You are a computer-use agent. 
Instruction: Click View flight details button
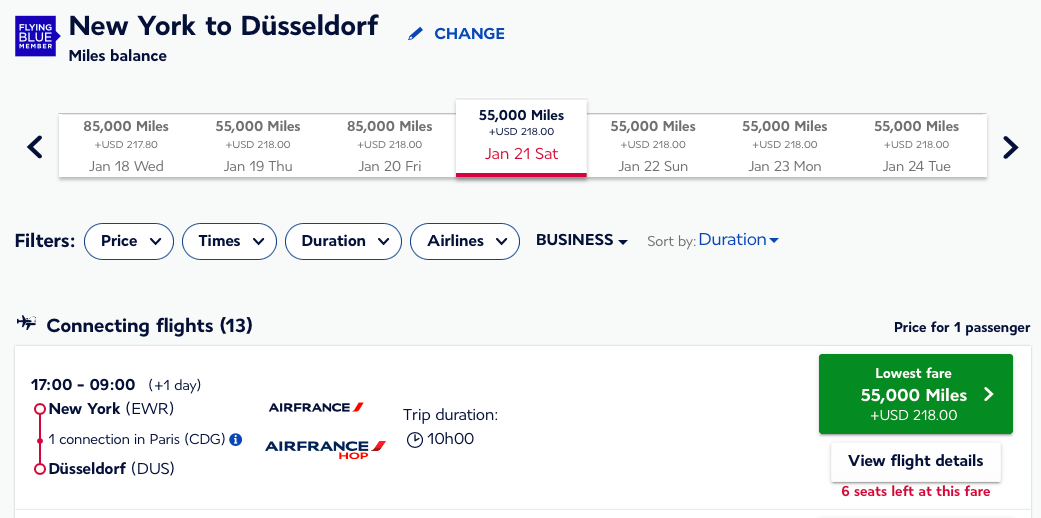(916, 461)
